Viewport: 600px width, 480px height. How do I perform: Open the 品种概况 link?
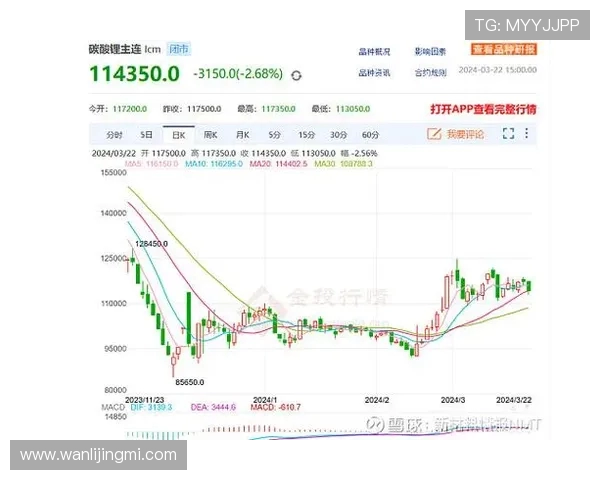(x=373, y=51)
